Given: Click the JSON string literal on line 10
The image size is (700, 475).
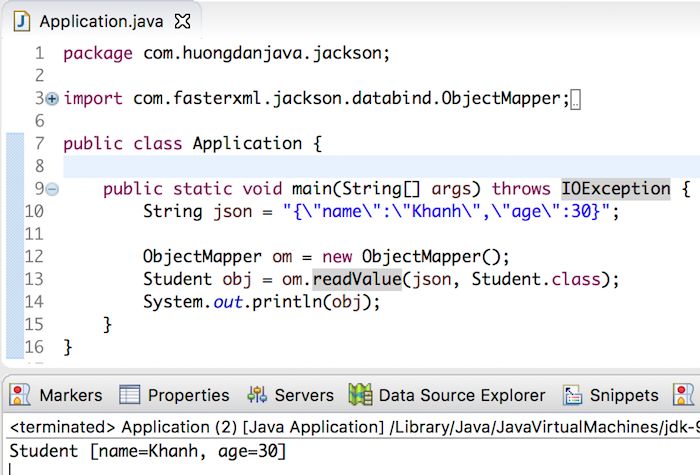Looking at the screenshot, I should pyautogui.click(x=446, y=211).
